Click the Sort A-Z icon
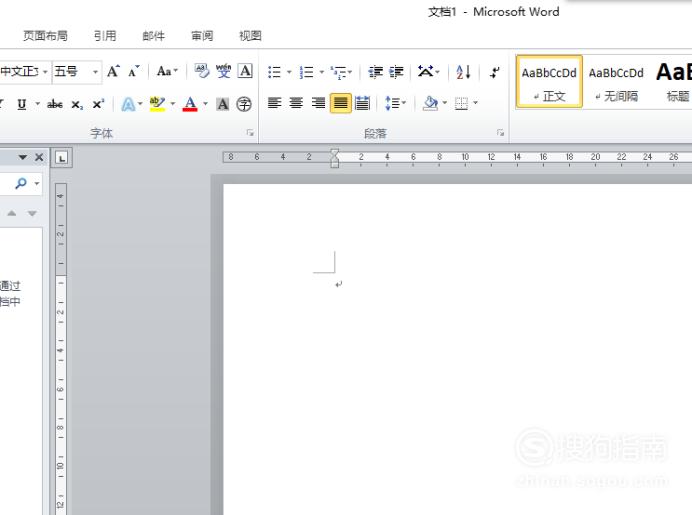Viewport: 692px width, 515px height. (x=463, y=72)
